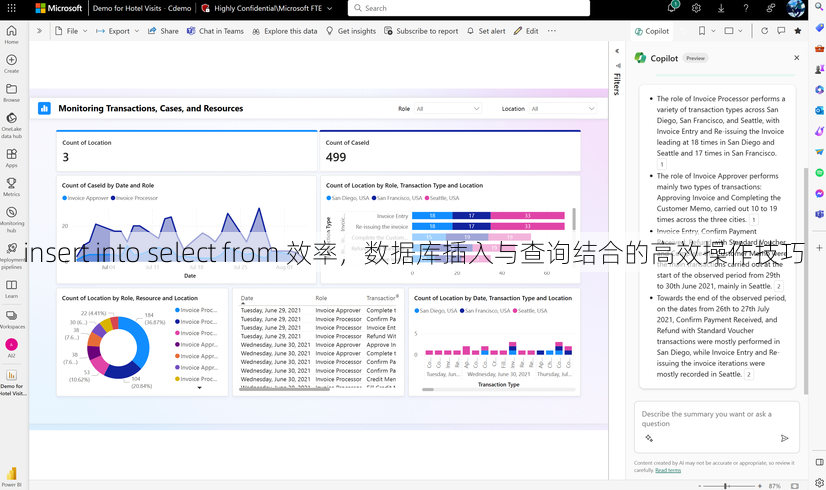Viewport: 826px width, 490px height.
Task: Close the Copilot pane
Action: (796, 58)
